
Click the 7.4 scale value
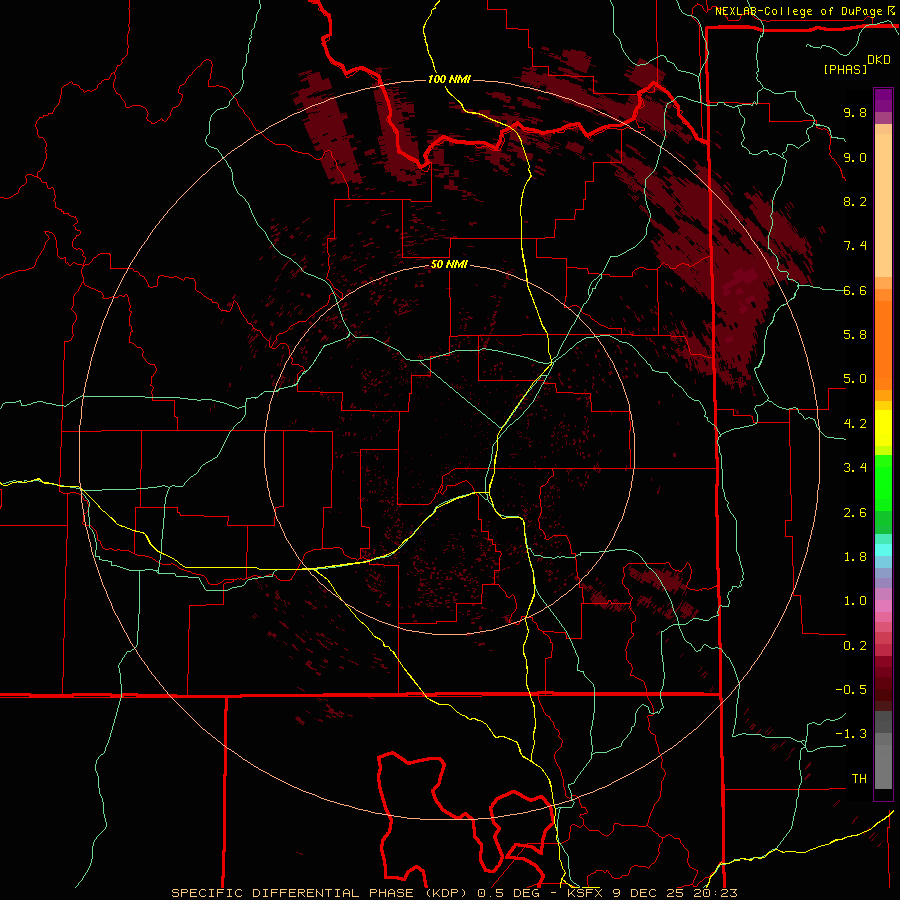855,246
